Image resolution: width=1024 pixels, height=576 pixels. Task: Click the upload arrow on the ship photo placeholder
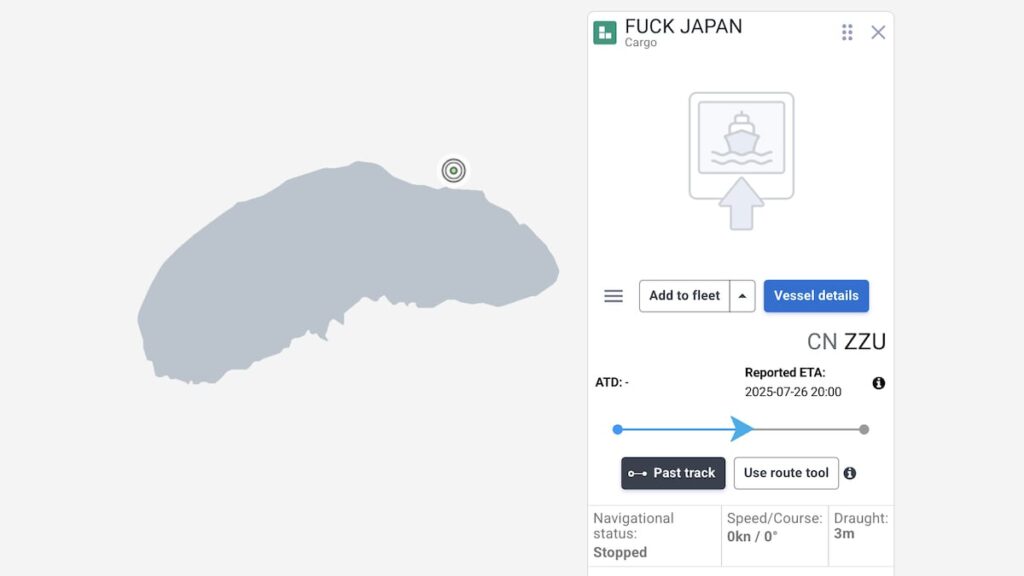coord(741,205)
